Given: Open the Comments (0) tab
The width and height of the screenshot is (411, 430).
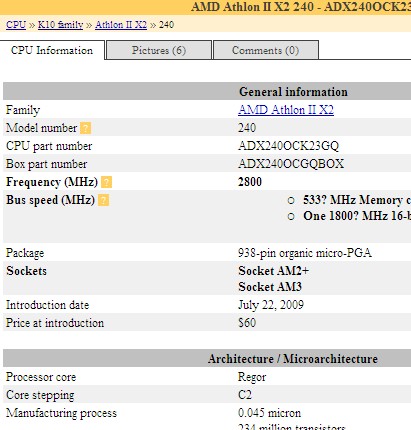Looking at the screenshot, I should point(266,50).
